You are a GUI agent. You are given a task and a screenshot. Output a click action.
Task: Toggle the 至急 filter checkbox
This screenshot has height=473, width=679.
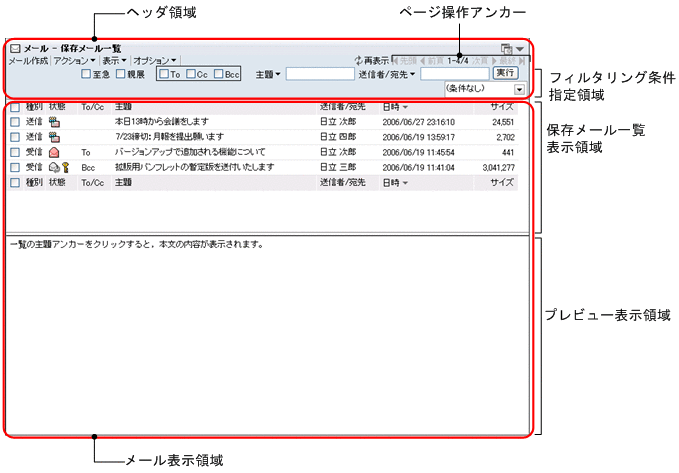pos(86,74)
